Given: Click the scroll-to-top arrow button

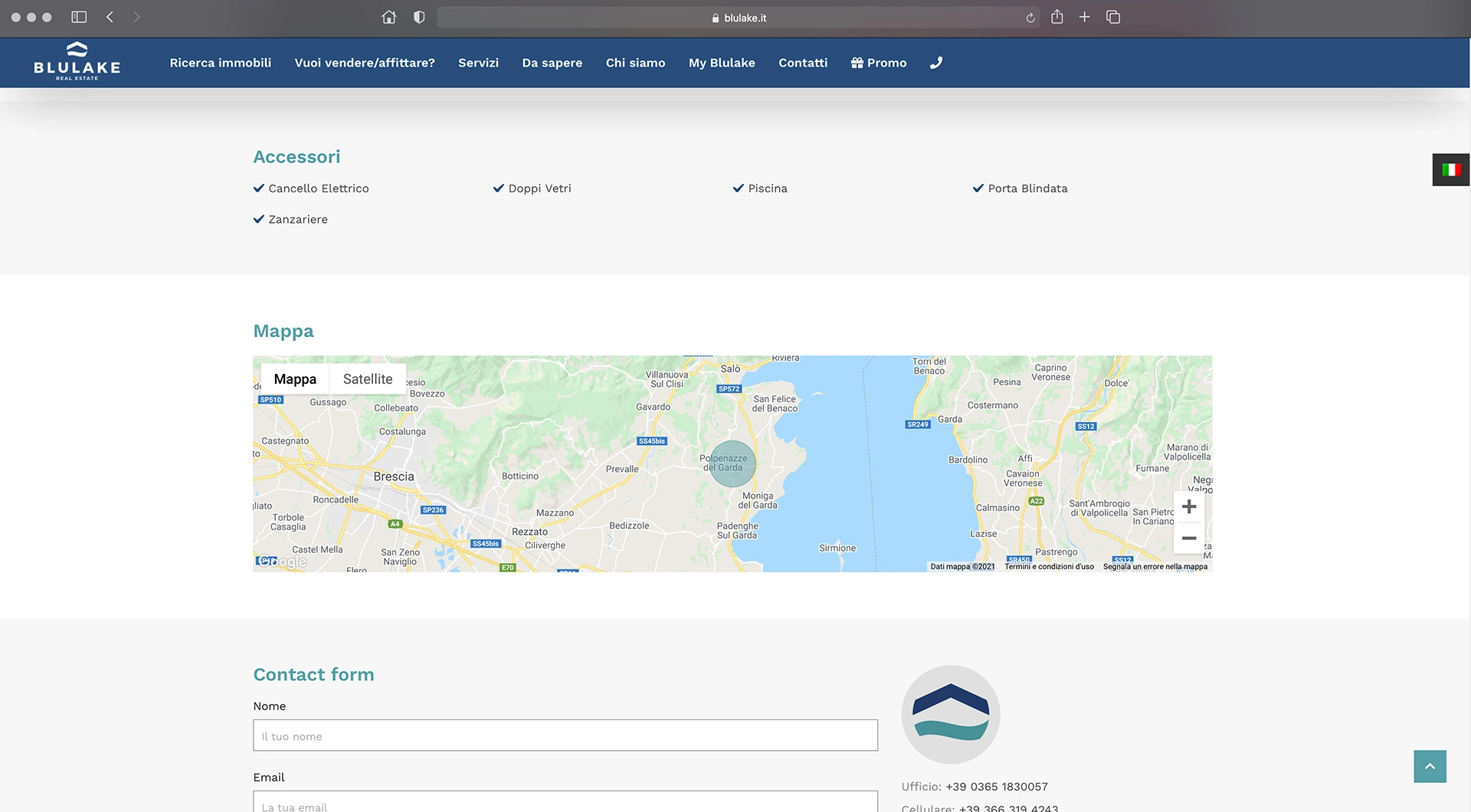Looking at the screenshot, I should click(x=1430, y=766).
